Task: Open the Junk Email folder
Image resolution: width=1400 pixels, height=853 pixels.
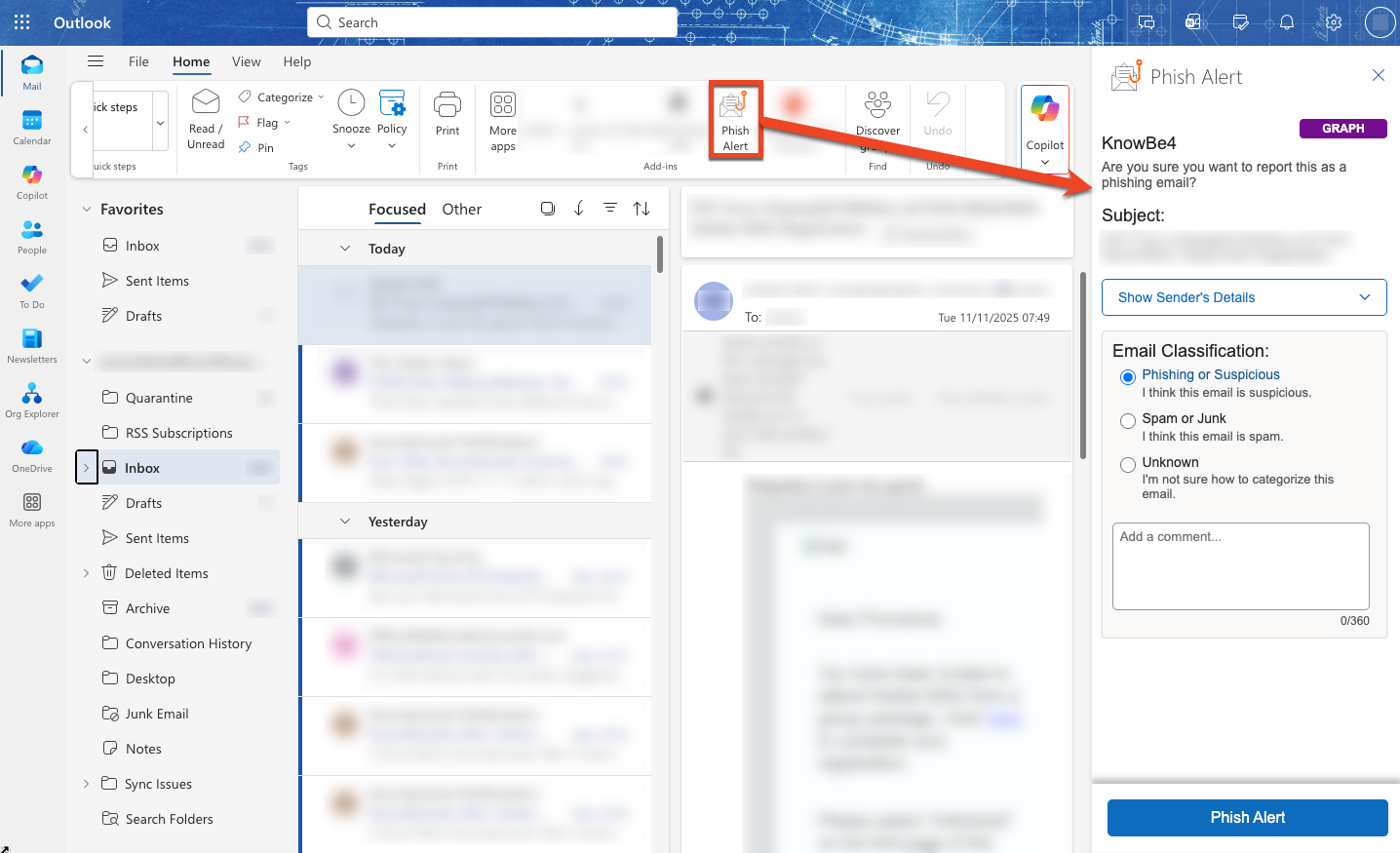Action: coord(157,714)
